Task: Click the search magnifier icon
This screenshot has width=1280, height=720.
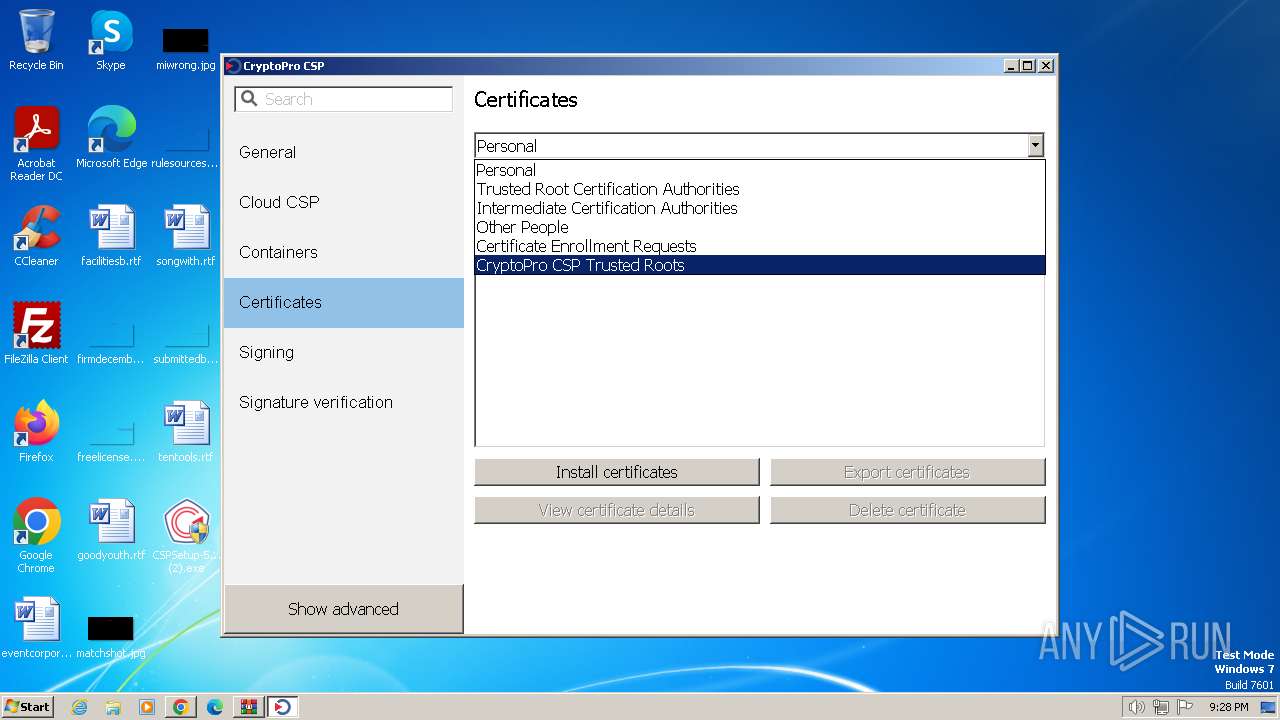Action: pos(250,99)
